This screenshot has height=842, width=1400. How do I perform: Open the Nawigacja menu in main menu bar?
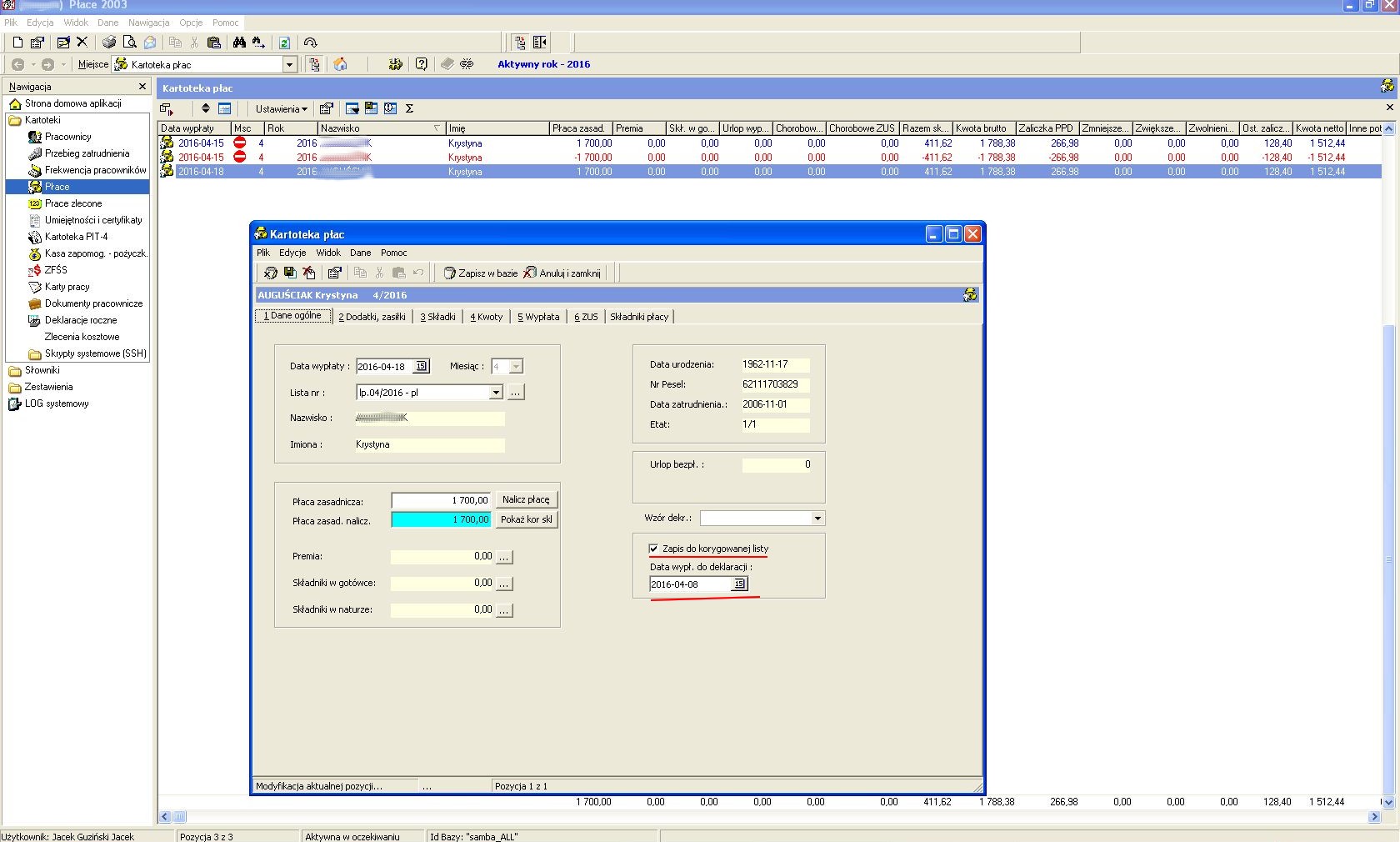(x=148, y=23)
